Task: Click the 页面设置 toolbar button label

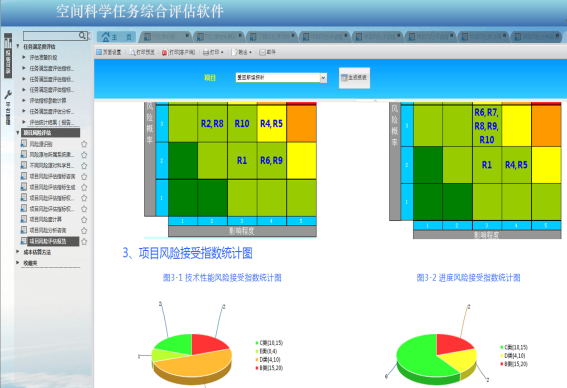Action: (112, 52)
